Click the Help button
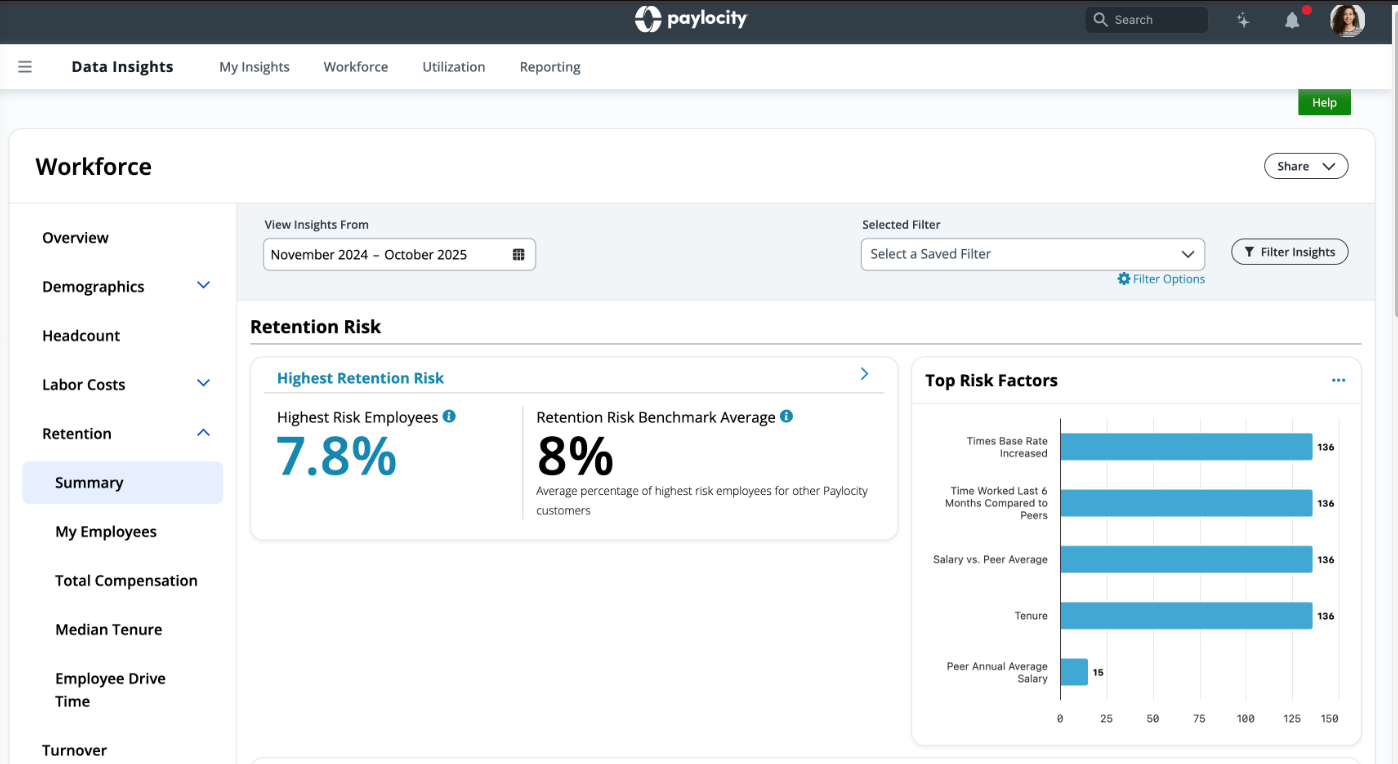The height and width of the screenshot is (764, 1398). [1323, 101]
